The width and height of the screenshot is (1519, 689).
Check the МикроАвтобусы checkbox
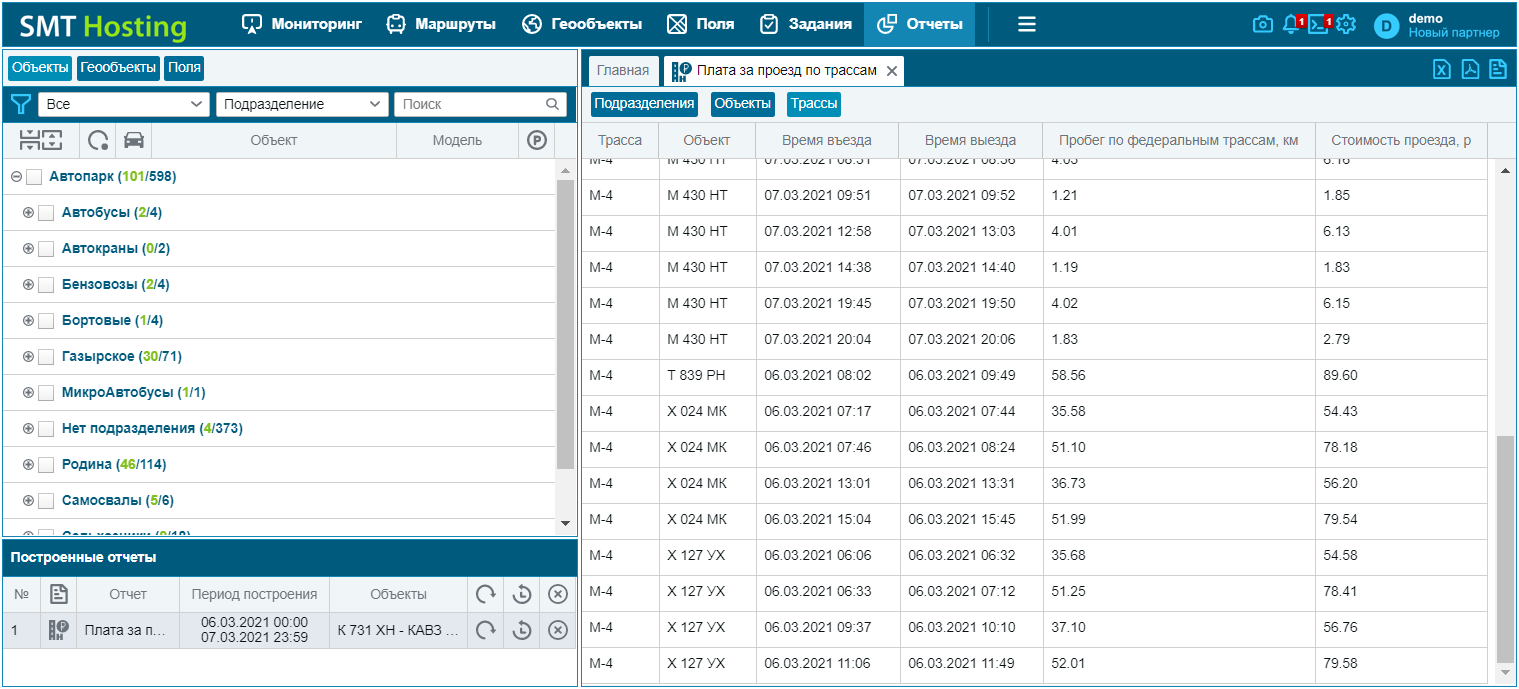[x=46, y=393]
